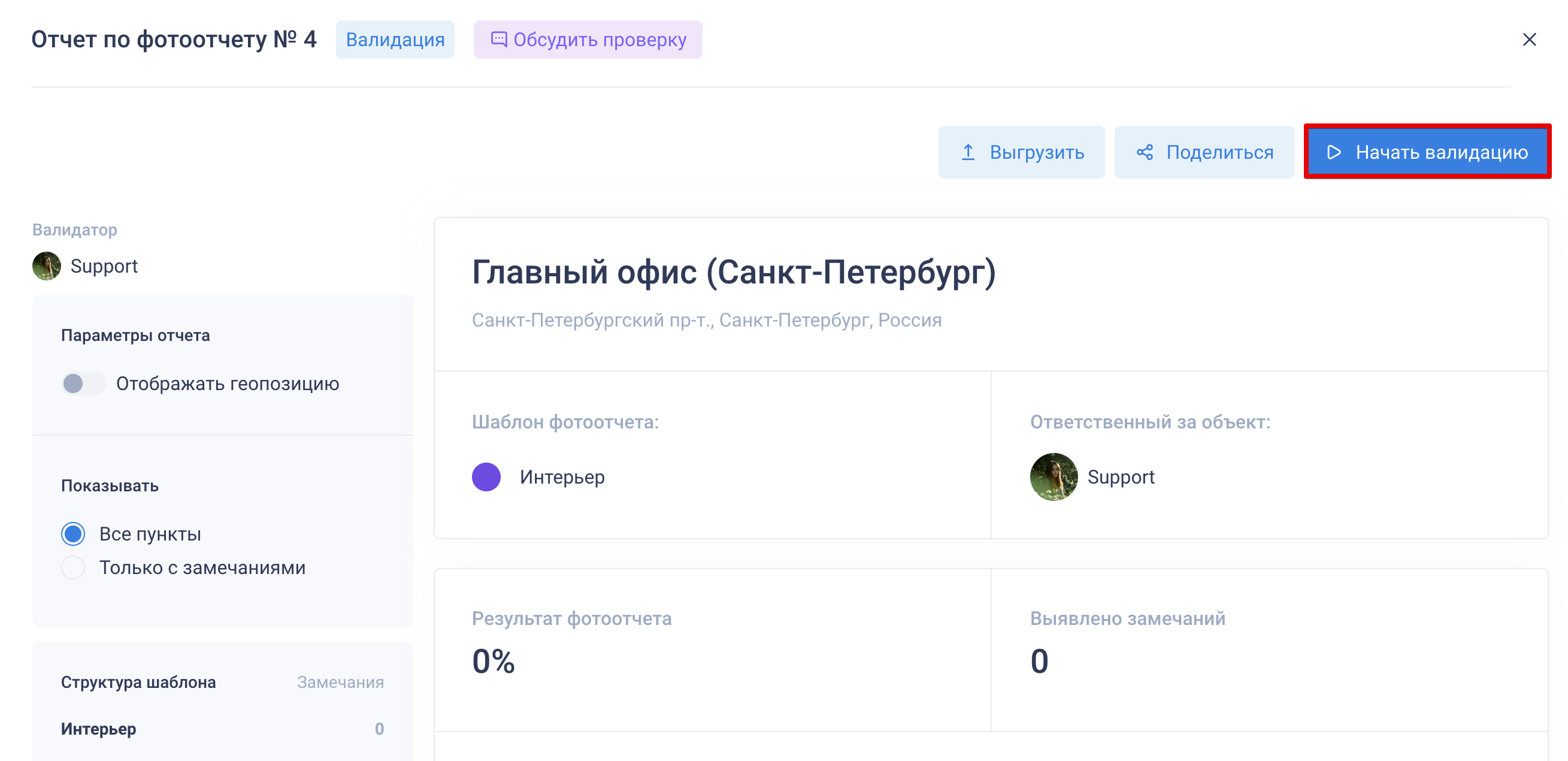Click the Структура шаблона heading

pyautogui.click(x=138, y=682)
